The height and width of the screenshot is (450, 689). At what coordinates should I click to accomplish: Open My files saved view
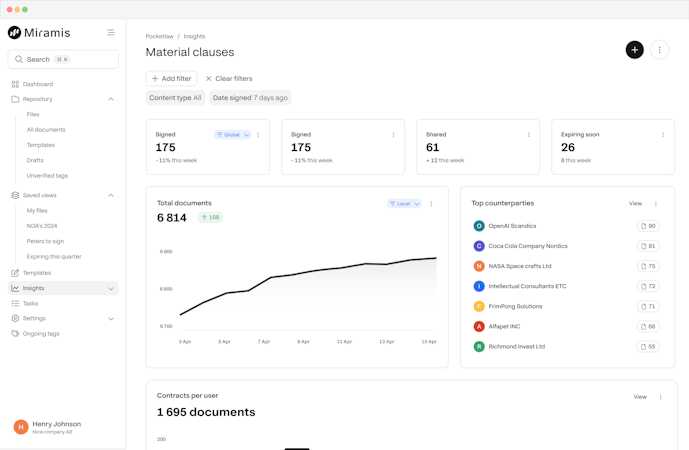click(37, 210)
